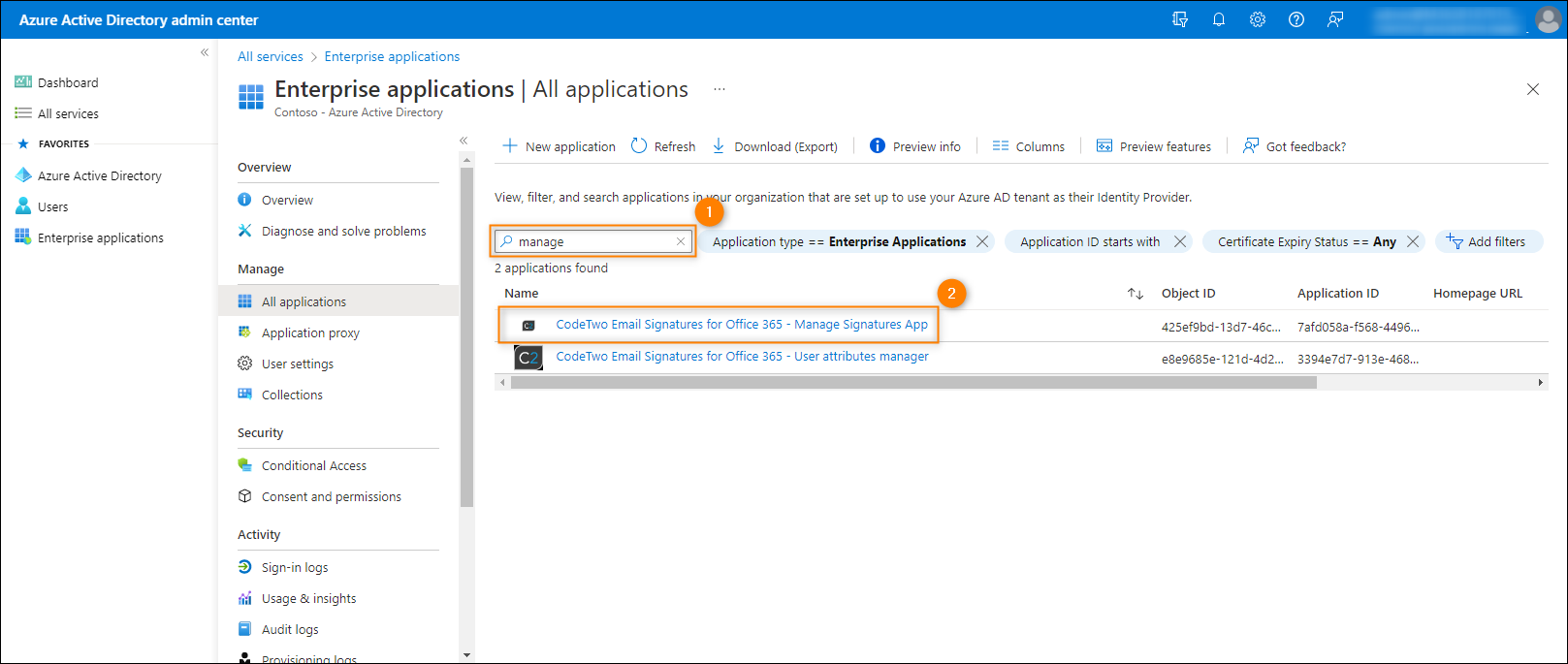Click the icon of Manage Signatures App row
Screen dimensions: 1568x664
528,326
